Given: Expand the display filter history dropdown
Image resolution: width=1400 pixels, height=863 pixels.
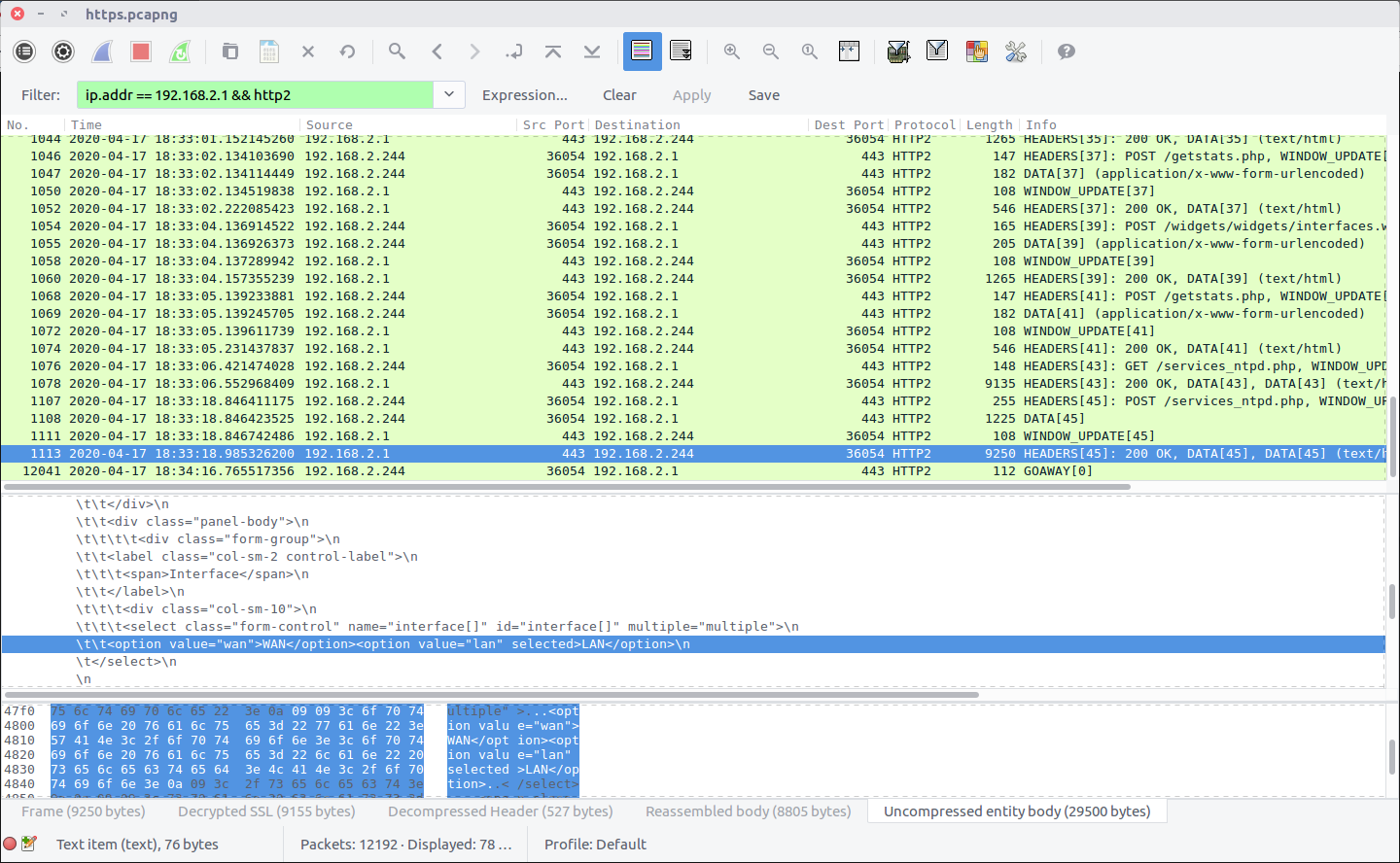Looking at the screenshot, I should tap(448, 94).
